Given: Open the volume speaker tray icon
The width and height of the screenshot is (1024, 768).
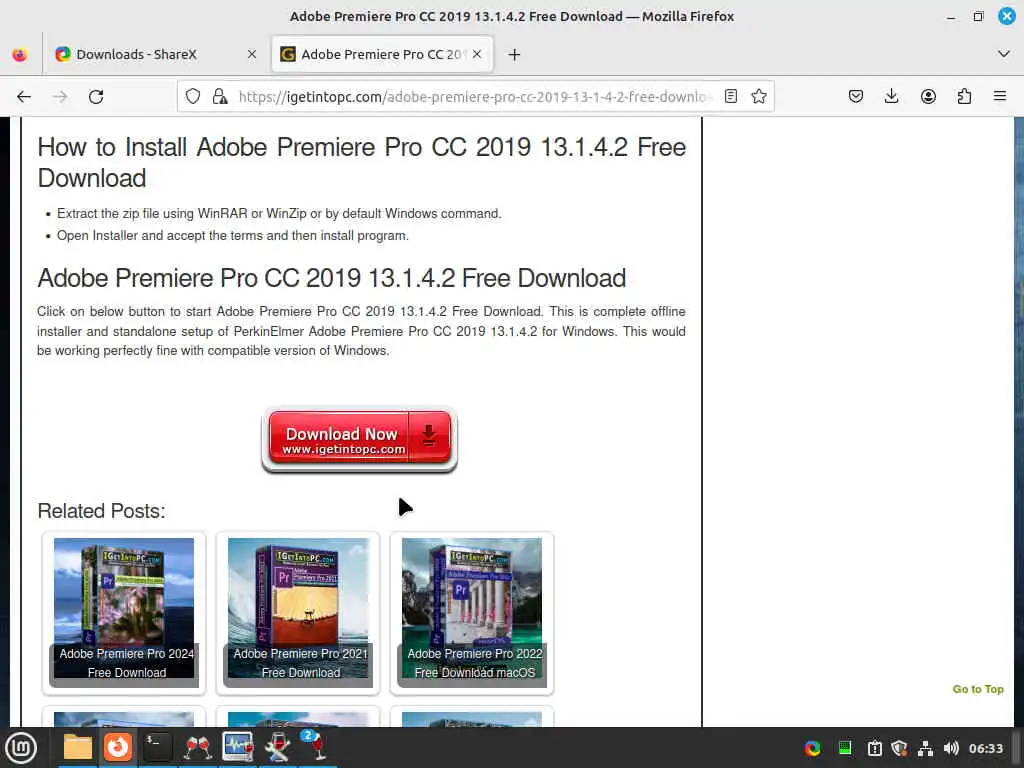Looking at the screenshot, I should coord(951,748).
